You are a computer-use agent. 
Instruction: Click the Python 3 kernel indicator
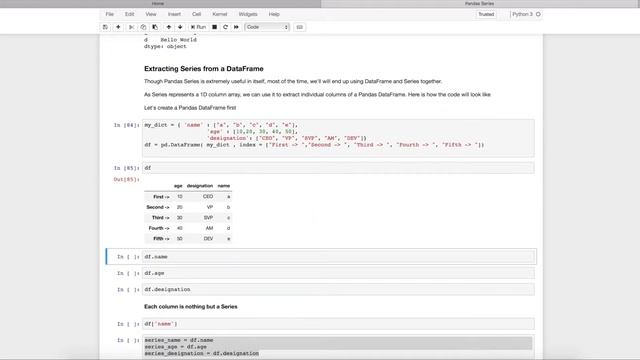tap(526, 14)
